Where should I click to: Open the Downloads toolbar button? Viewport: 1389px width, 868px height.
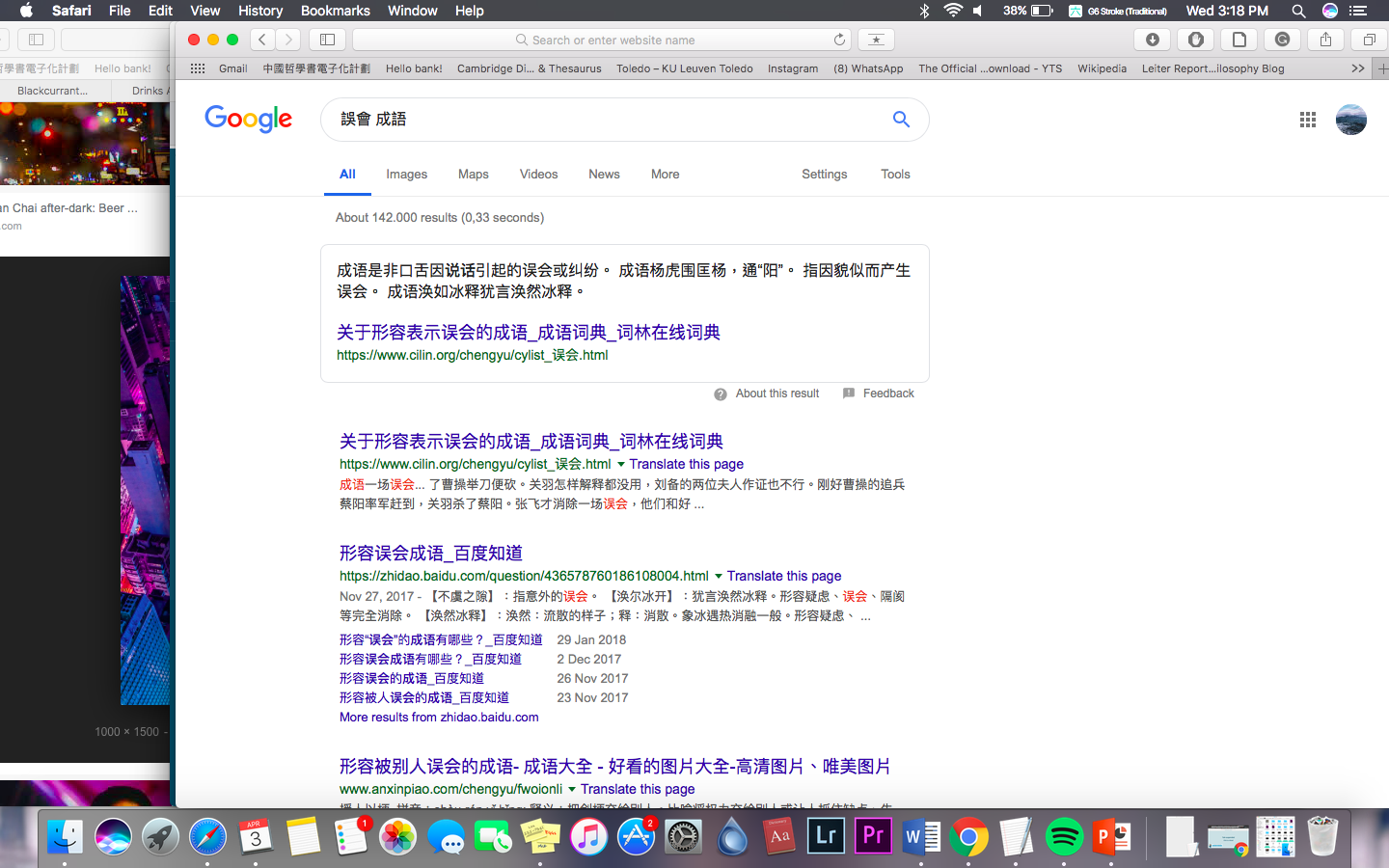(x=1152, y=40)
